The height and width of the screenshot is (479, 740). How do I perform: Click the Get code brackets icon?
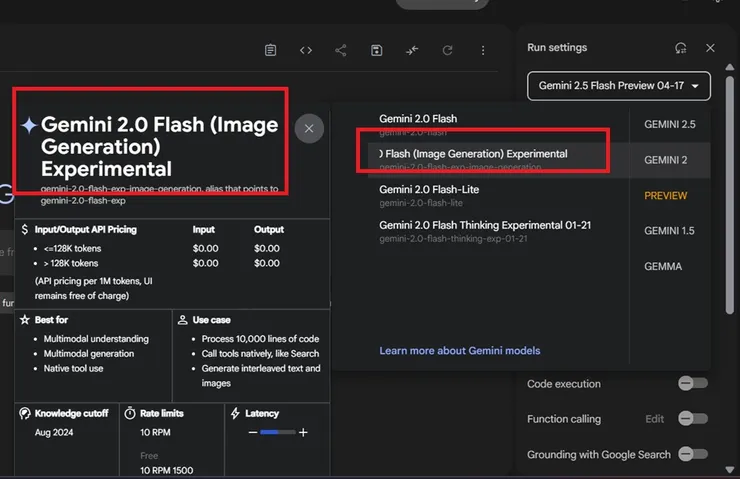(x=306, y=50)
